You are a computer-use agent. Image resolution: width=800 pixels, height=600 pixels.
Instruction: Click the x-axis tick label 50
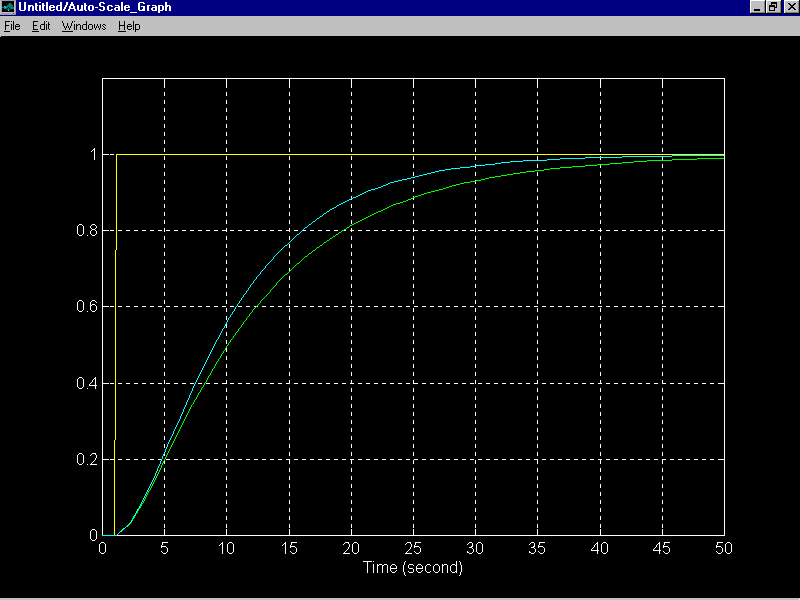723,548
